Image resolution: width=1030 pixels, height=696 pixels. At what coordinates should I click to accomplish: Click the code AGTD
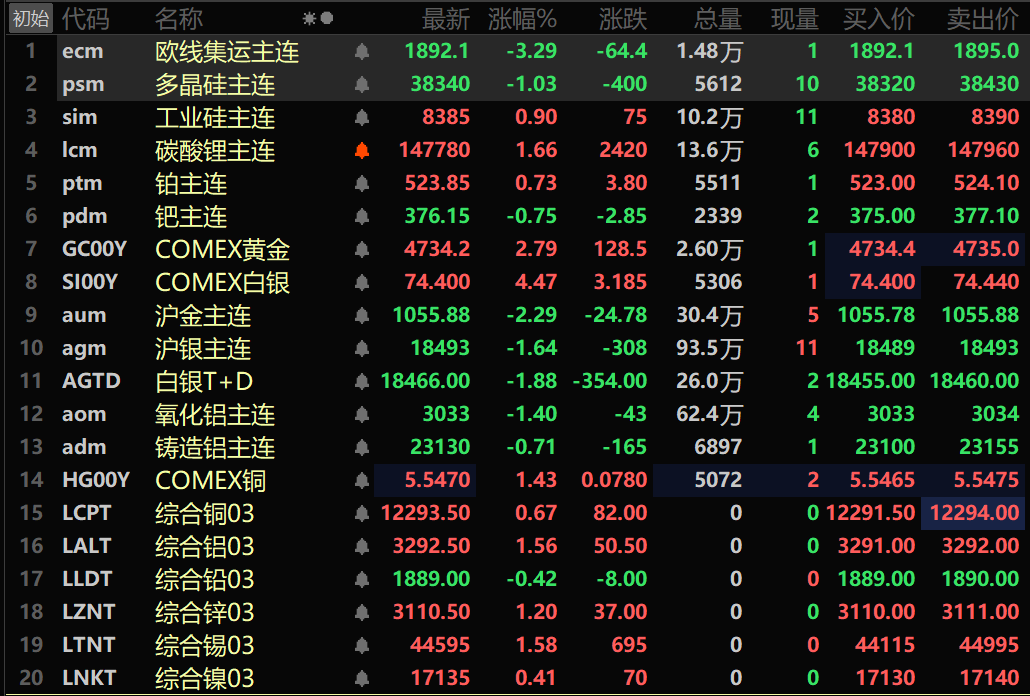tap(91, 381)
